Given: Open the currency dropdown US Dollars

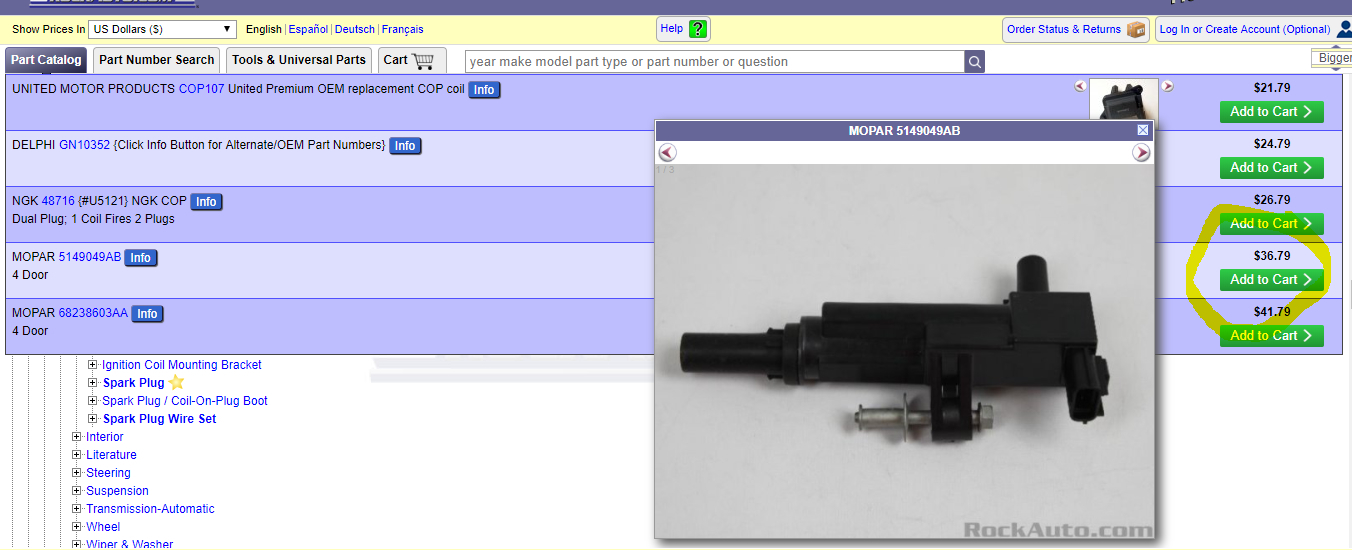Looking at the screenshot, I should (163, 29).
